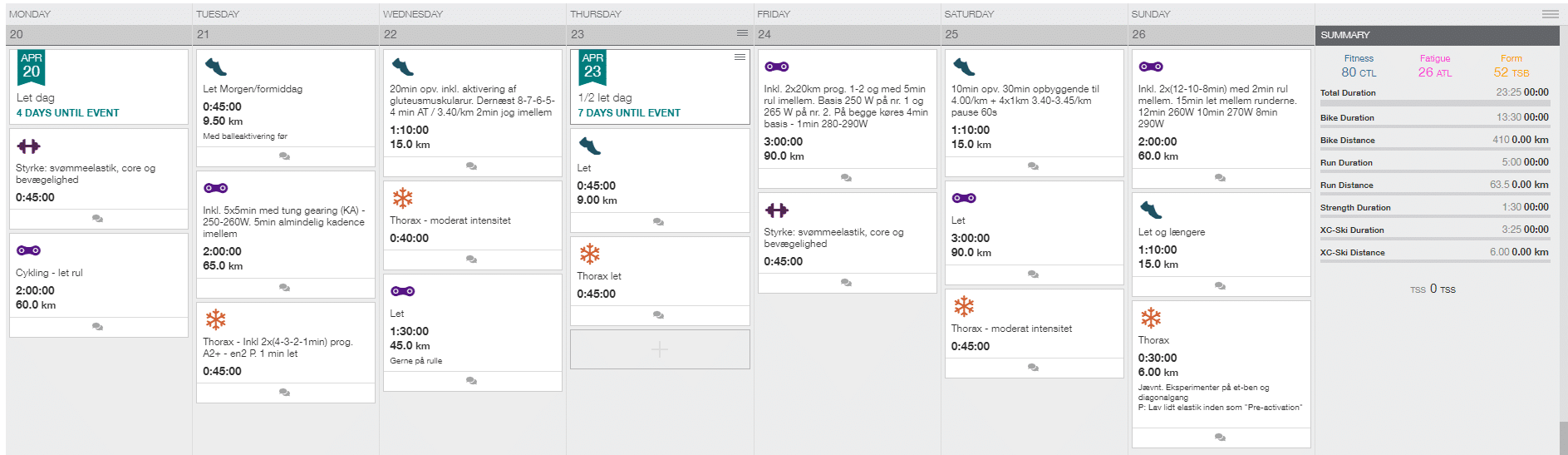Select the SUMMARY panel header
Screen dimensions: 1568x455
pos(1437,35)
